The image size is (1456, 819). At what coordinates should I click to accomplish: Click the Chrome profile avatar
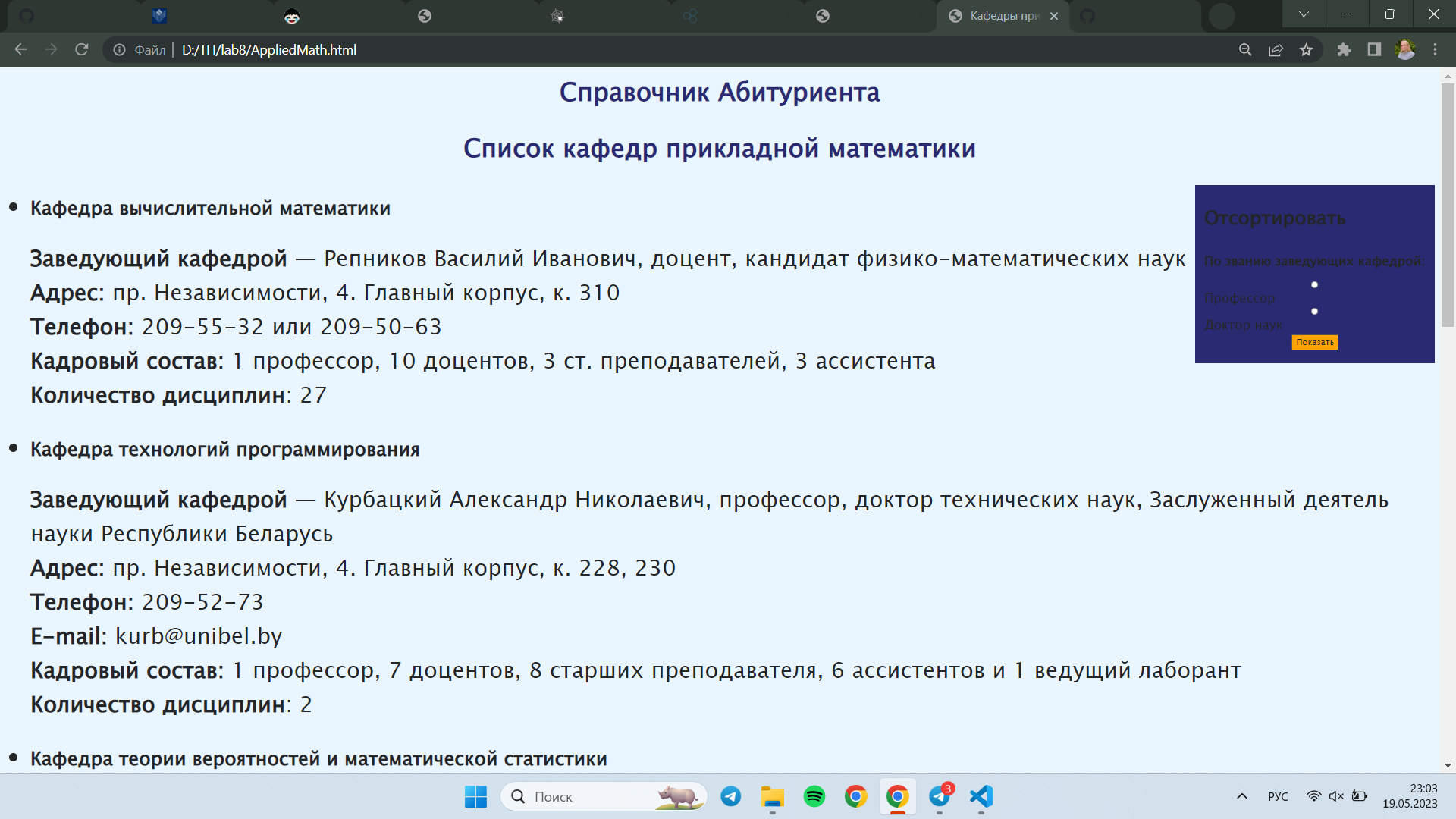(x=1405, y=49)
